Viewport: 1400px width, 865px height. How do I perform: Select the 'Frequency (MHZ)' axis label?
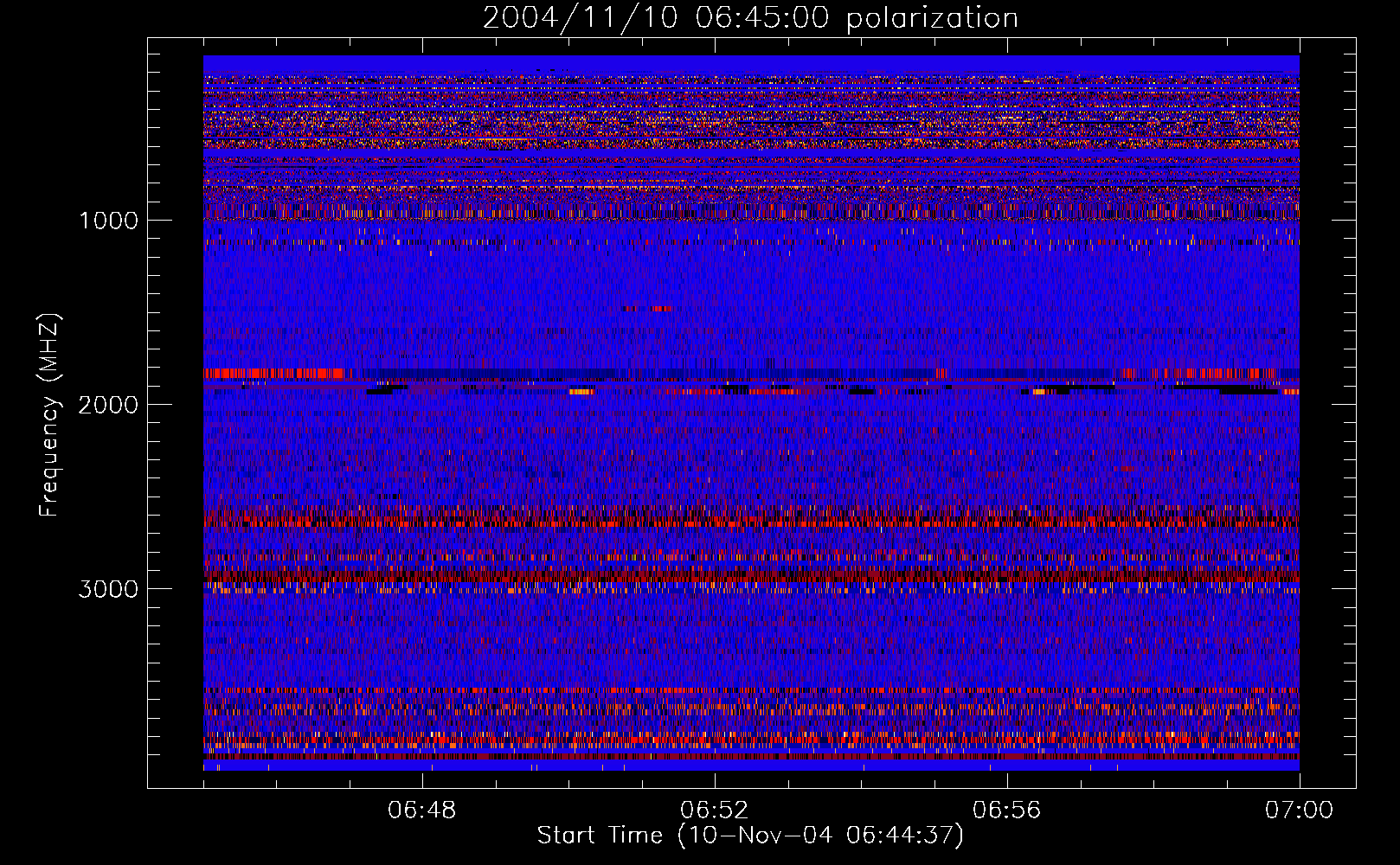click(x=48, y=415)
